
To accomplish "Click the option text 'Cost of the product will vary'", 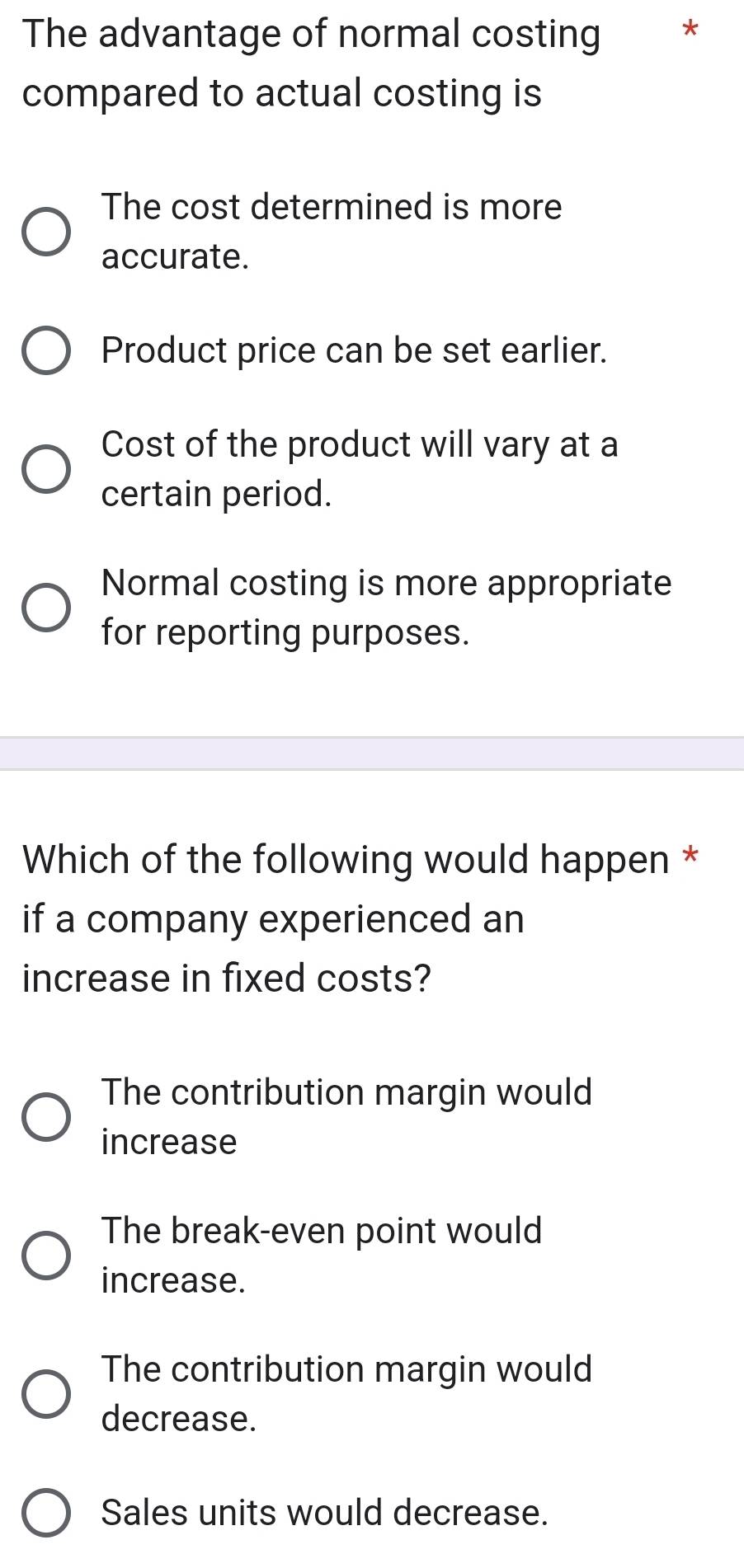I will 360,468.
